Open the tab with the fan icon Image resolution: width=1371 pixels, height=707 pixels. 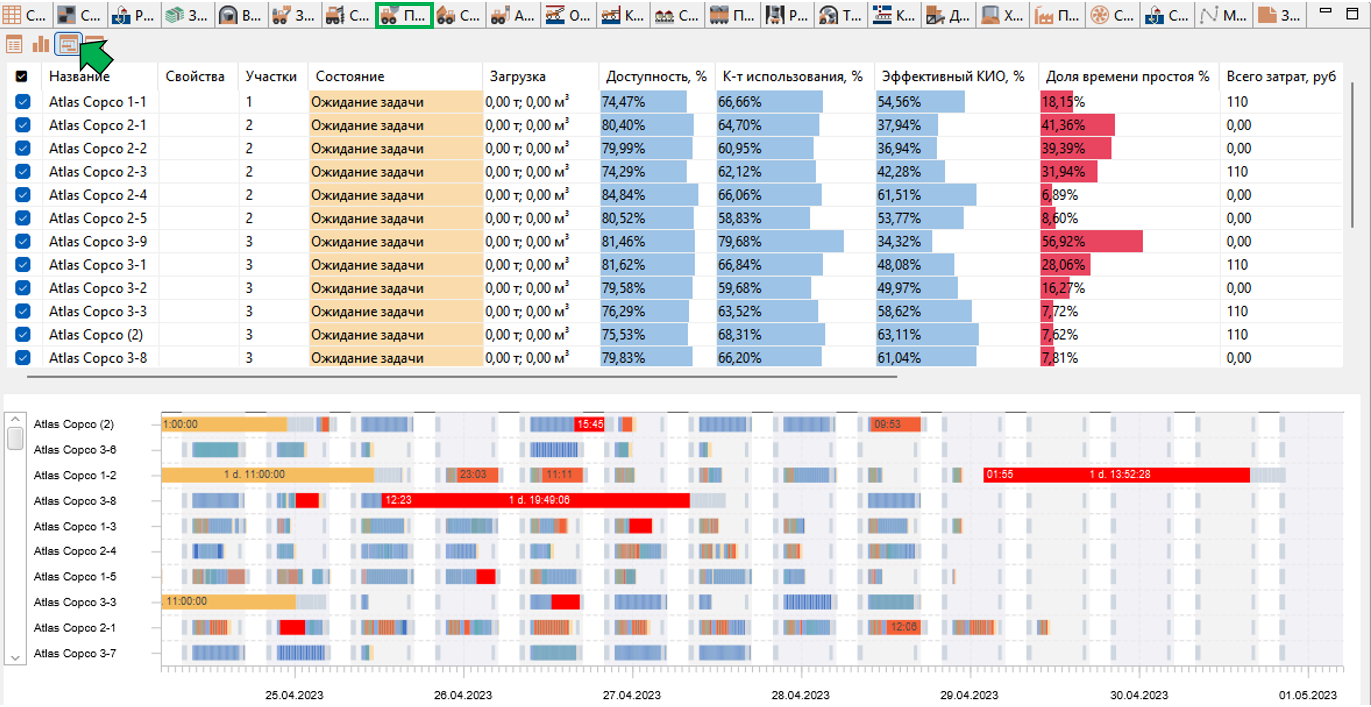[x=1112, y=15]
